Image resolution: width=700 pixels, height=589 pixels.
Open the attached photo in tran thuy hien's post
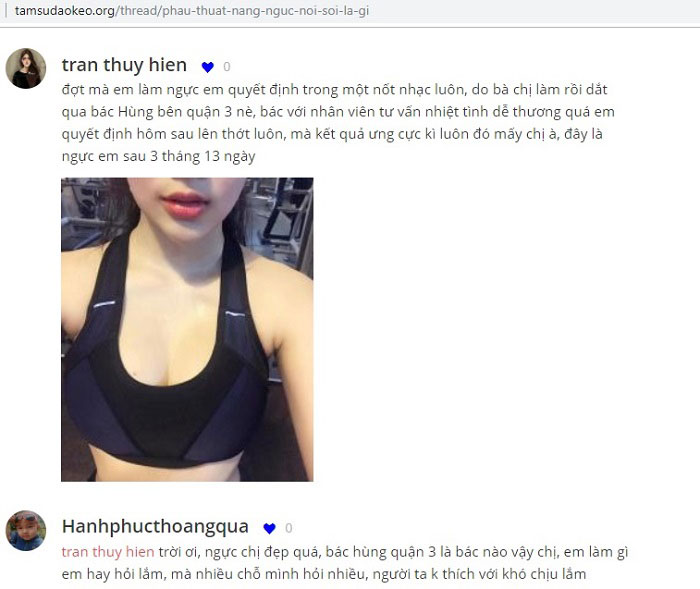pyautogui.click(x=187, y=330)
